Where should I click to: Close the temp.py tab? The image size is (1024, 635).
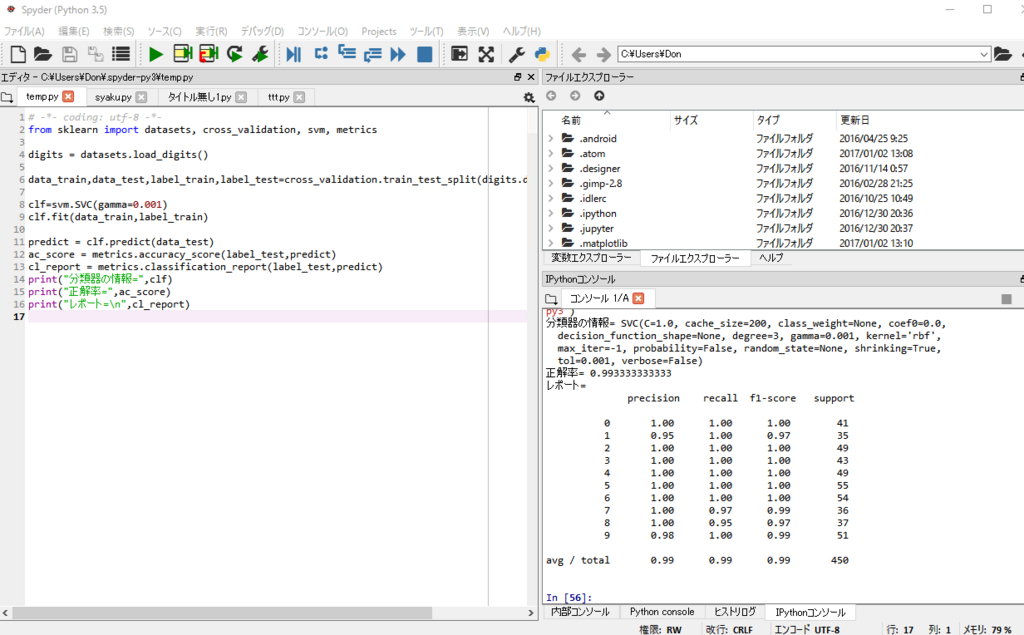[69, 97]
